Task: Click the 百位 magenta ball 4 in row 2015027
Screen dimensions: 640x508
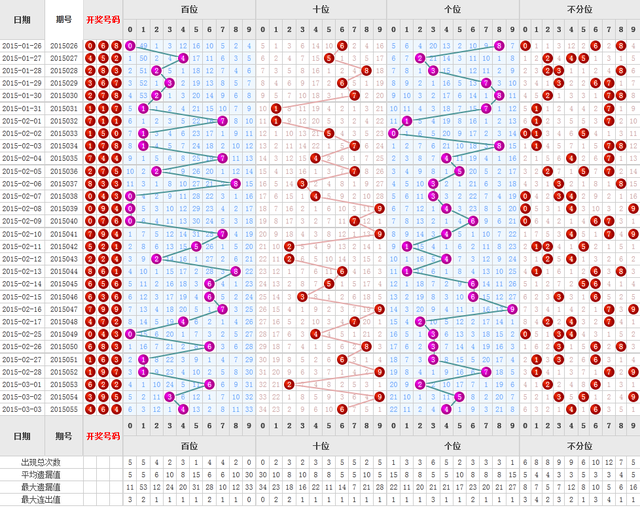Action: (183, 58)
